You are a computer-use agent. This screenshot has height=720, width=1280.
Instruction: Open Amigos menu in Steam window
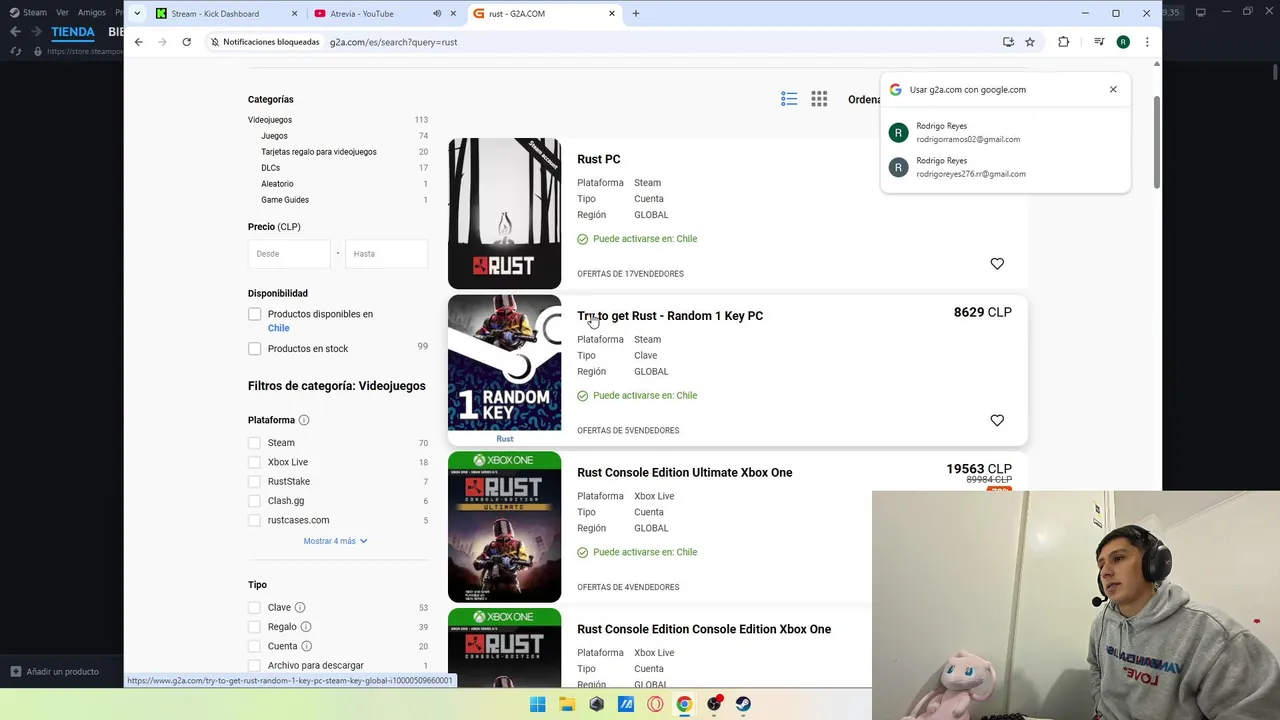(x=91, y=13)
